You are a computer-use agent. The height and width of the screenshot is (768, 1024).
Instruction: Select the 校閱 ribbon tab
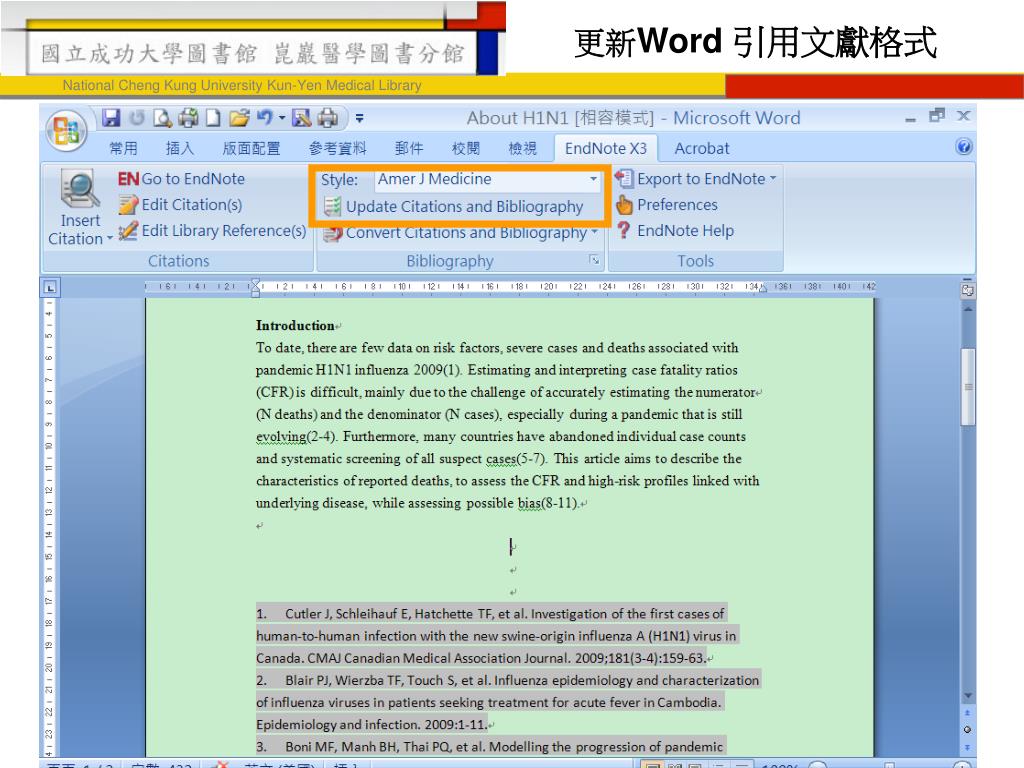pos(466,148)
